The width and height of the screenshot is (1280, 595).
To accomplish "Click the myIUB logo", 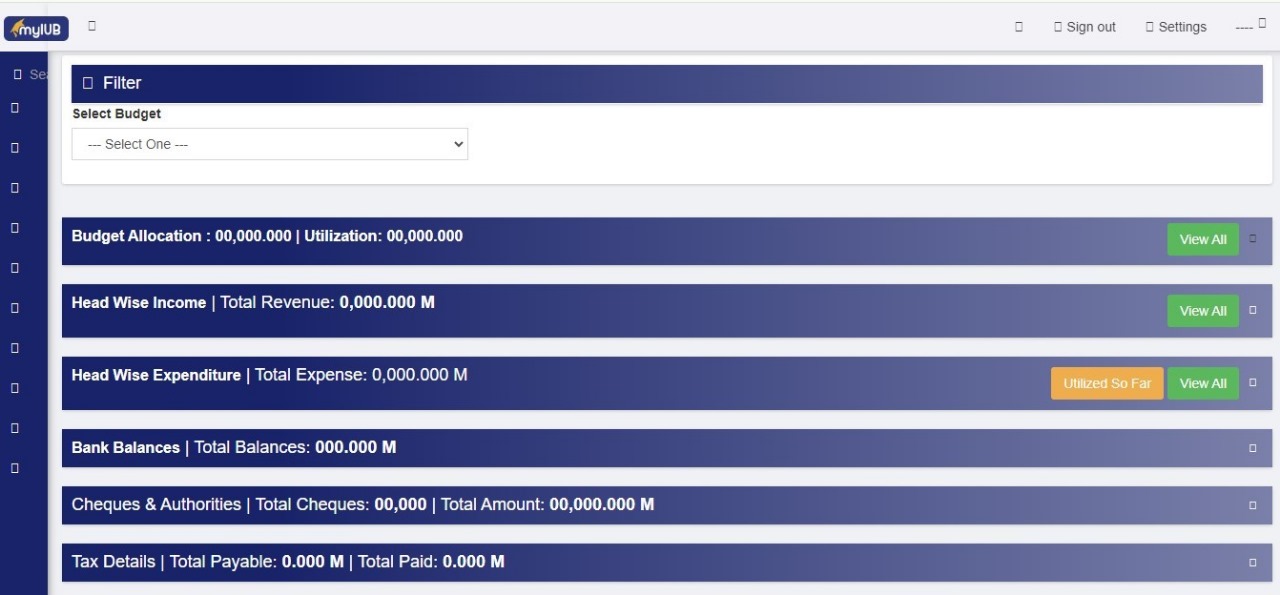I will [x=37, y=30].
